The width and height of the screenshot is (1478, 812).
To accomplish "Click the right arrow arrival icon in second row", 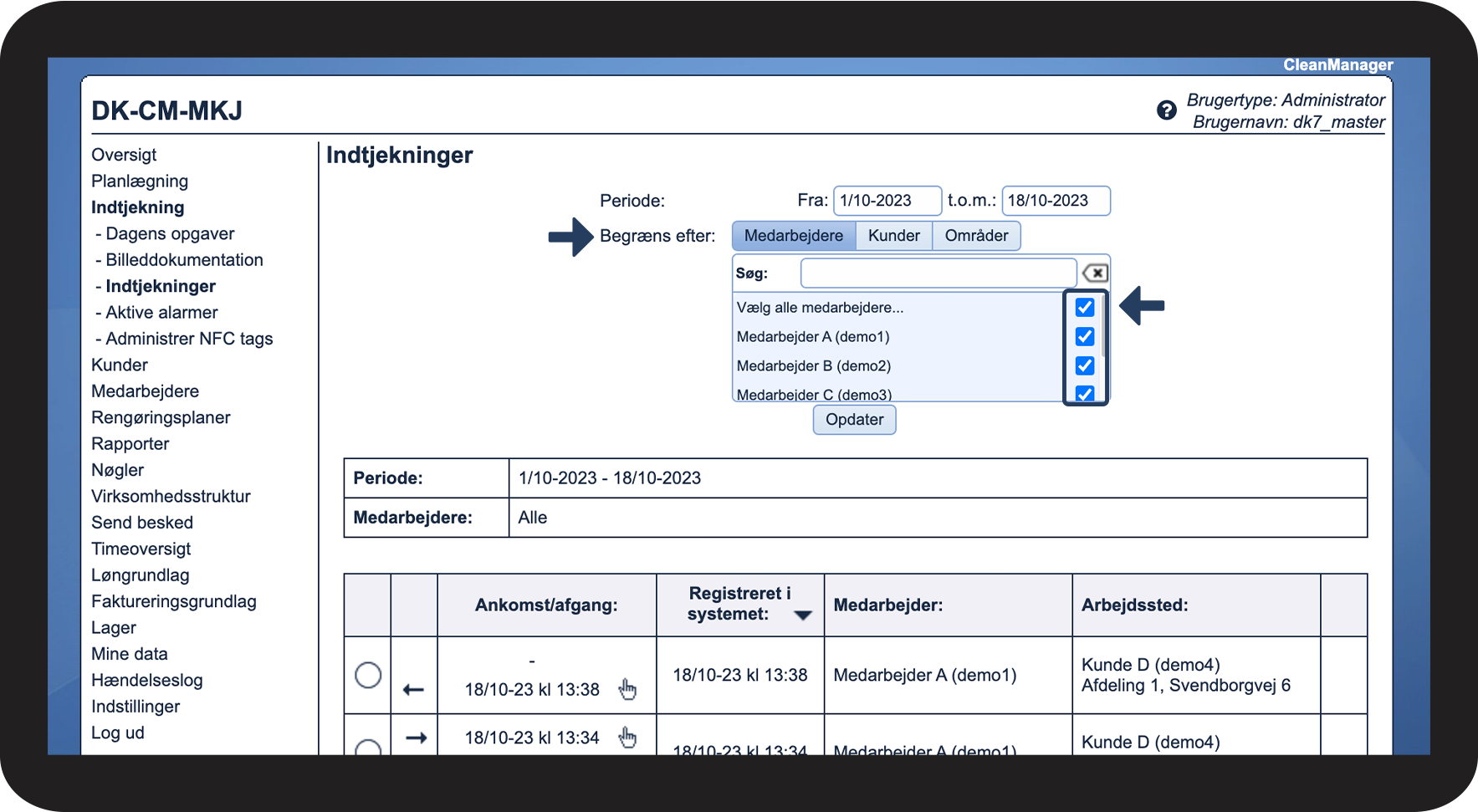I will point(416,738).
